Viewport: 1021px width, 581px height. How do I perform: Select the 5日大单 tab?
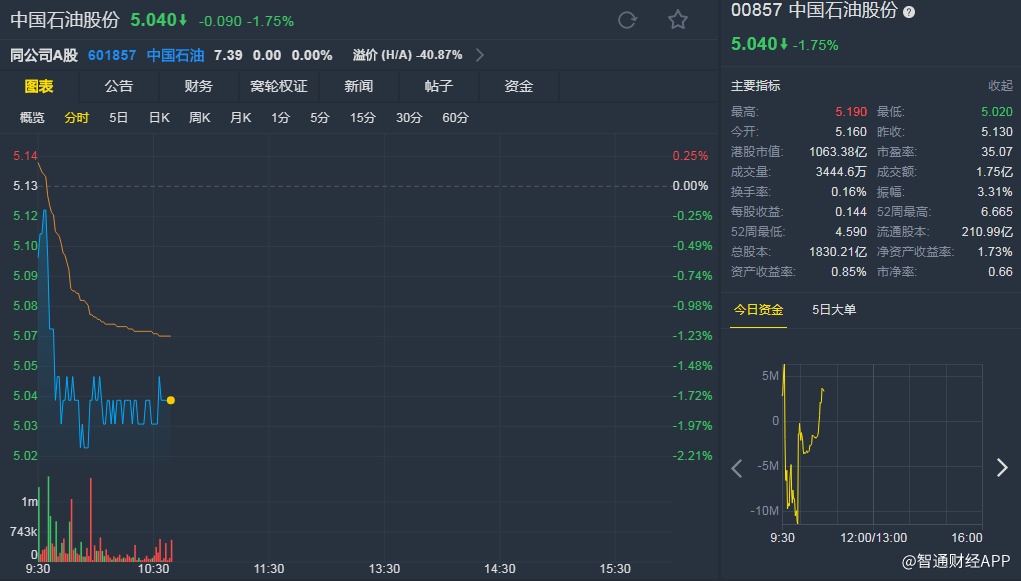[x=834, y=310]
